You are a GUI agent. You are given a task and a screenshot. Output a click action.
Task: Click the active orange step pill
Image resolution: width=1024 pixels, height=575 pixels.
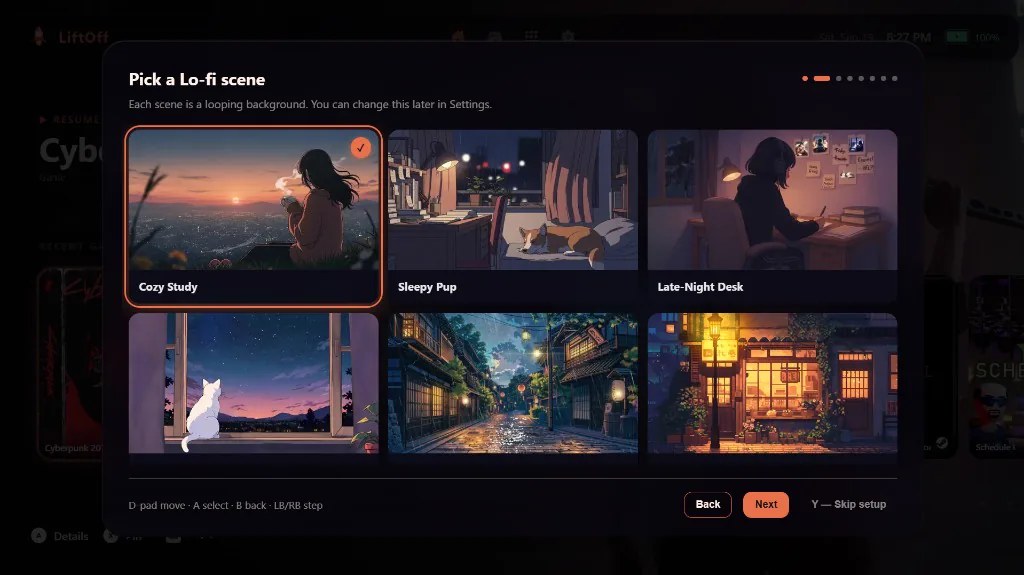[x=822, y=78]
